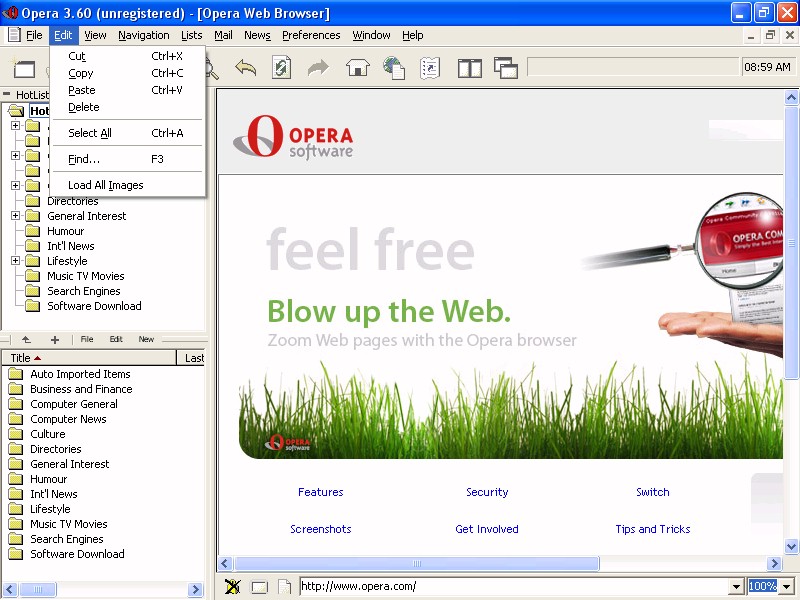Click the page scroll-right arrow button
Viewport: 800px width, 600px height.
coord(774,564)
